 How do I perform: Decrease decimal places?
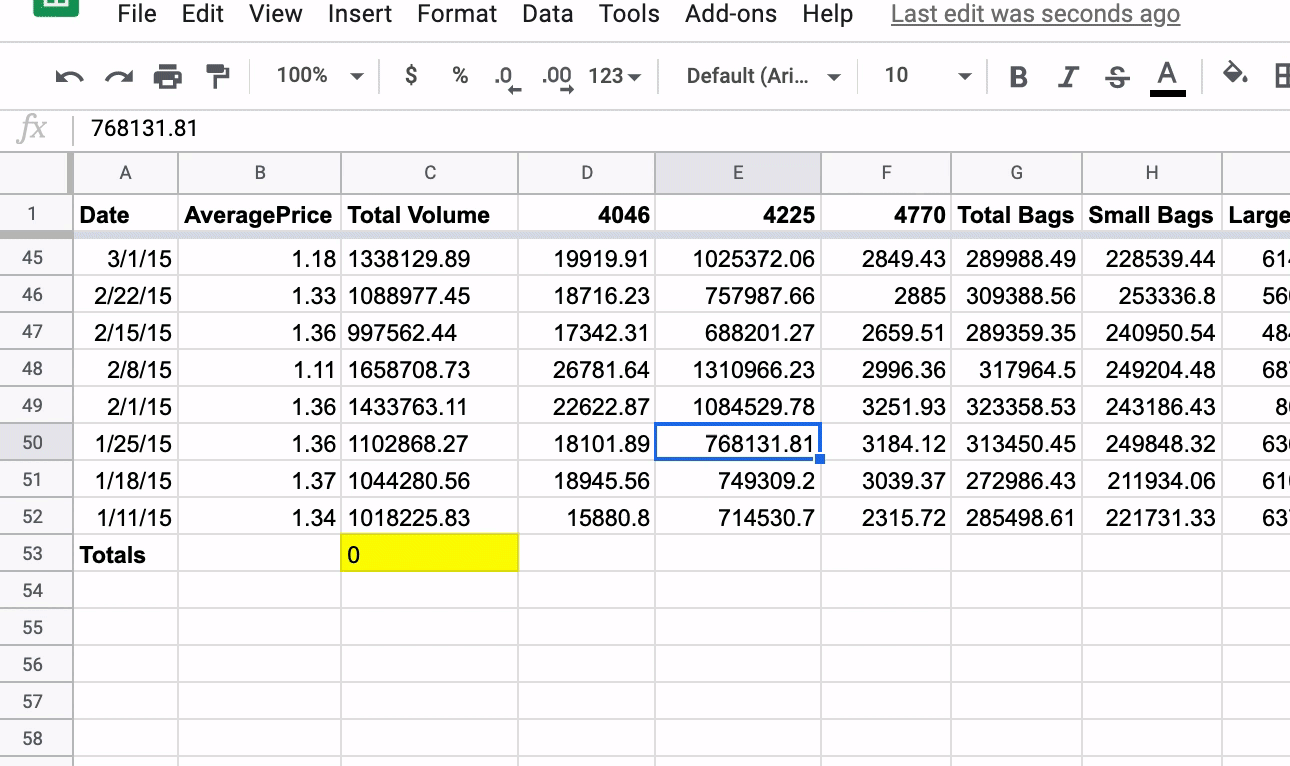click(x=507, y=75)
